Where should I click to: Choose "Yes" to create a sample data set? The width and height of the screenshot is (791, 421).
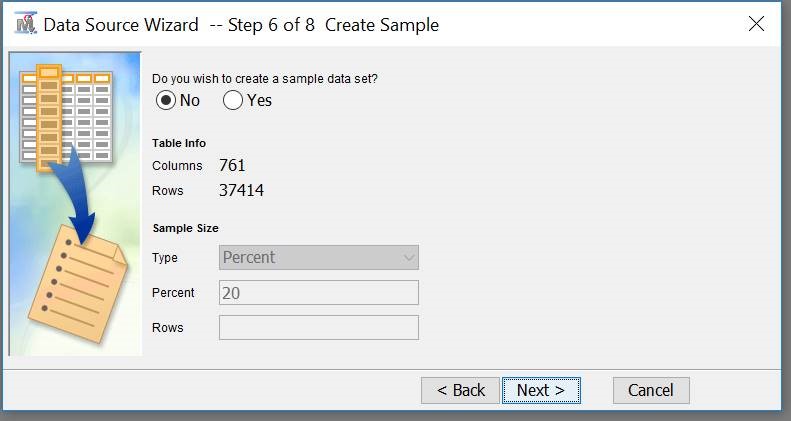coord(233,100)
